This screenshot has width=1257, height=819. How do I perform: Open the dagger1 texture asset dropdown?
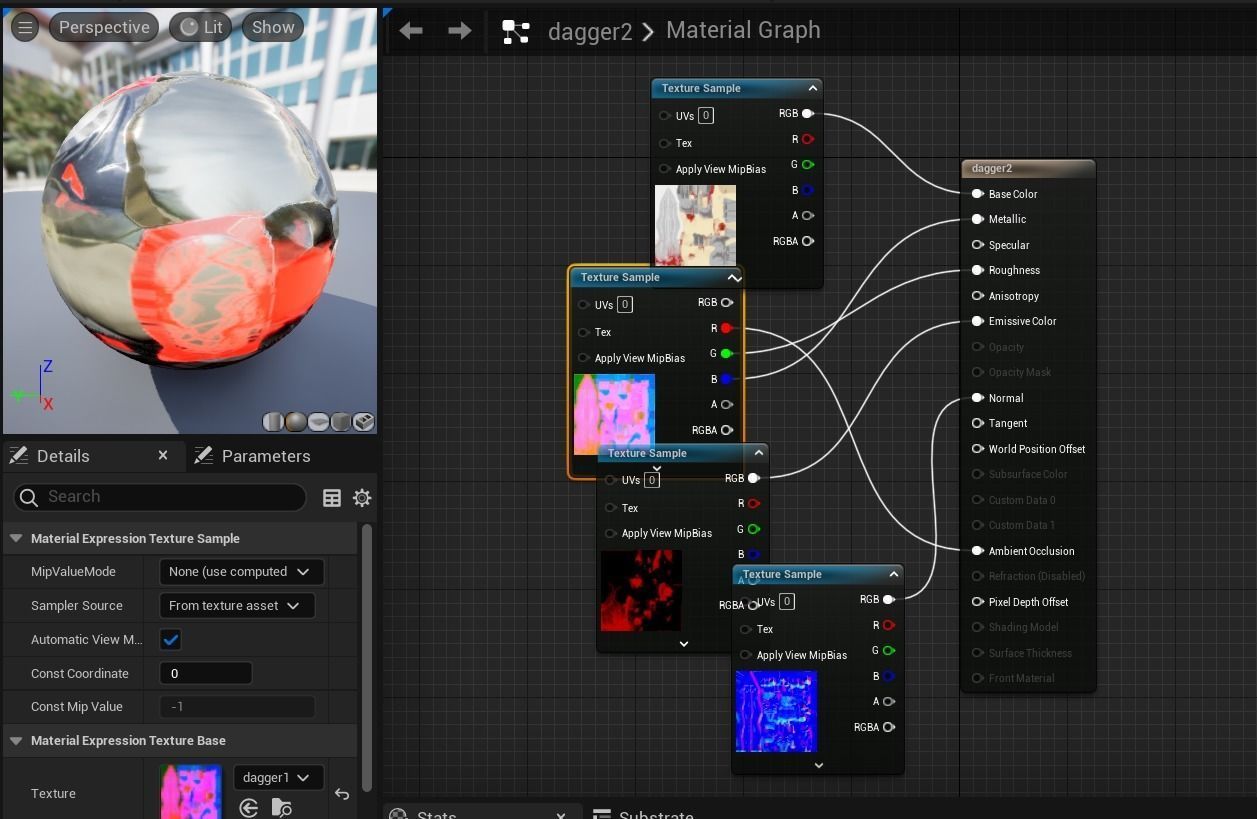(x=278, y=777)
